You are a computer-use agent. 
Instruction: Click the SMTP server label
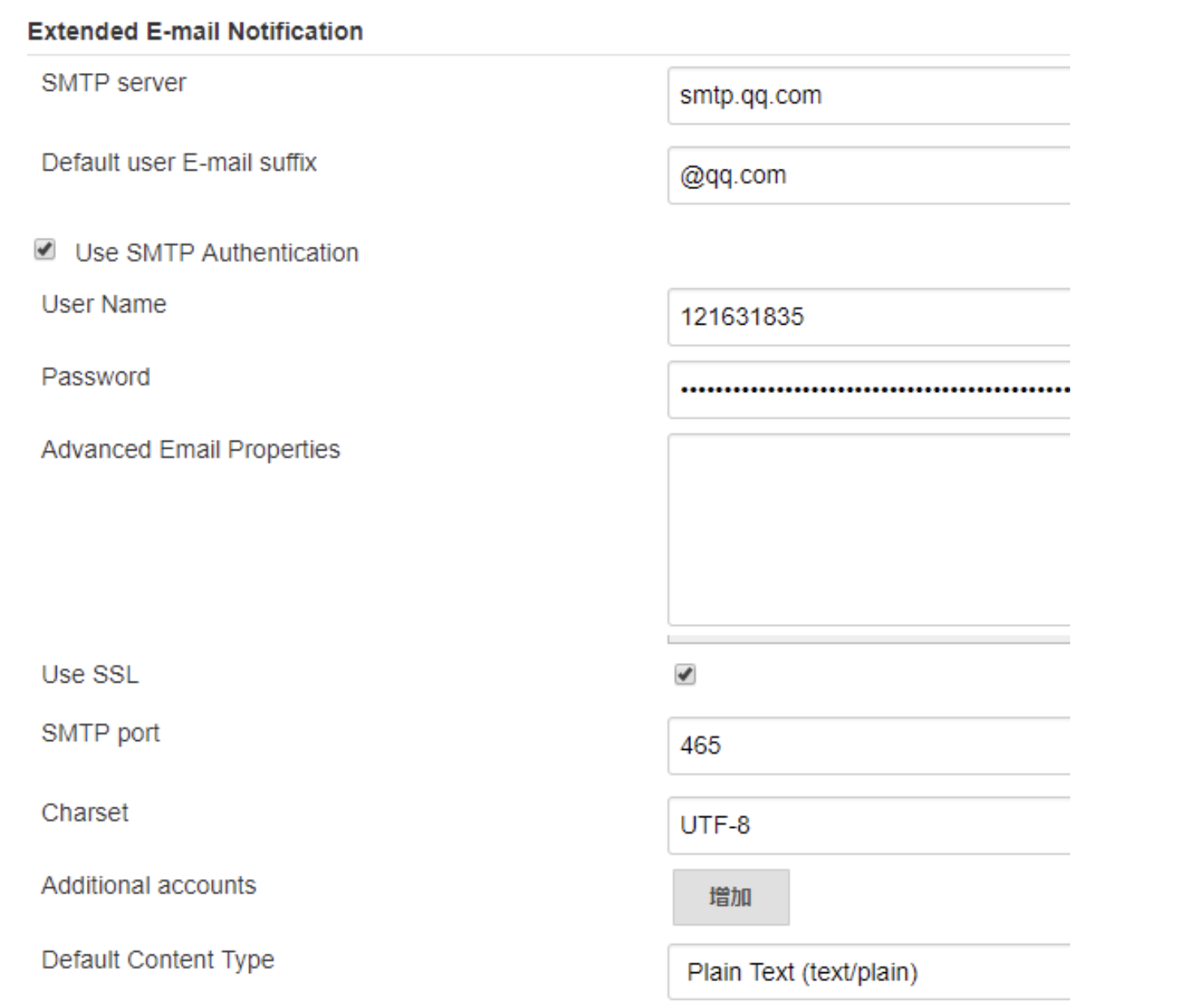(x=114, y=83)
